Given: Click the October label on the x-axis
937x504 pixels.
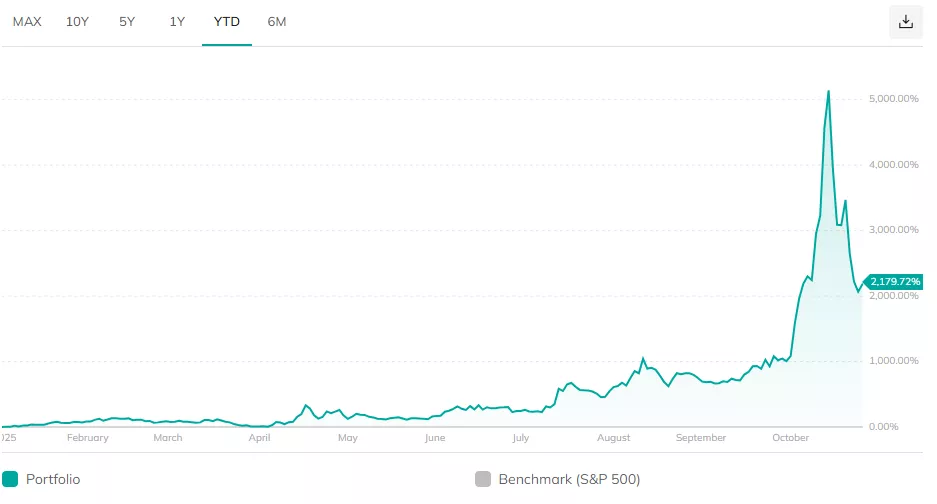Looking at the screenshot, I should pos(790,438).
